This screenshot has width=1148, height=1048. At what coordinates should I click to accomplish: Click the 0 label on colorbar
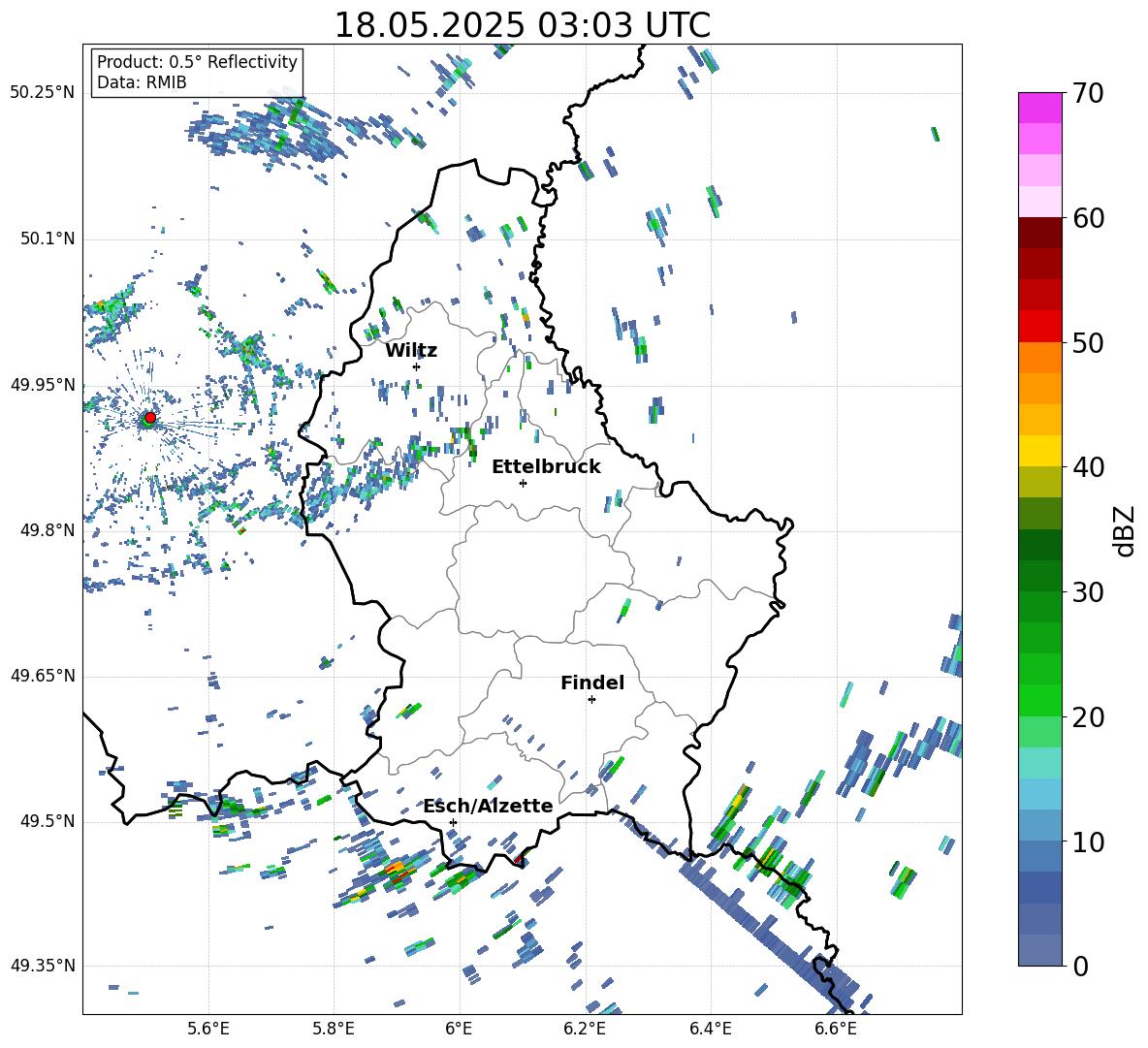1079,967
